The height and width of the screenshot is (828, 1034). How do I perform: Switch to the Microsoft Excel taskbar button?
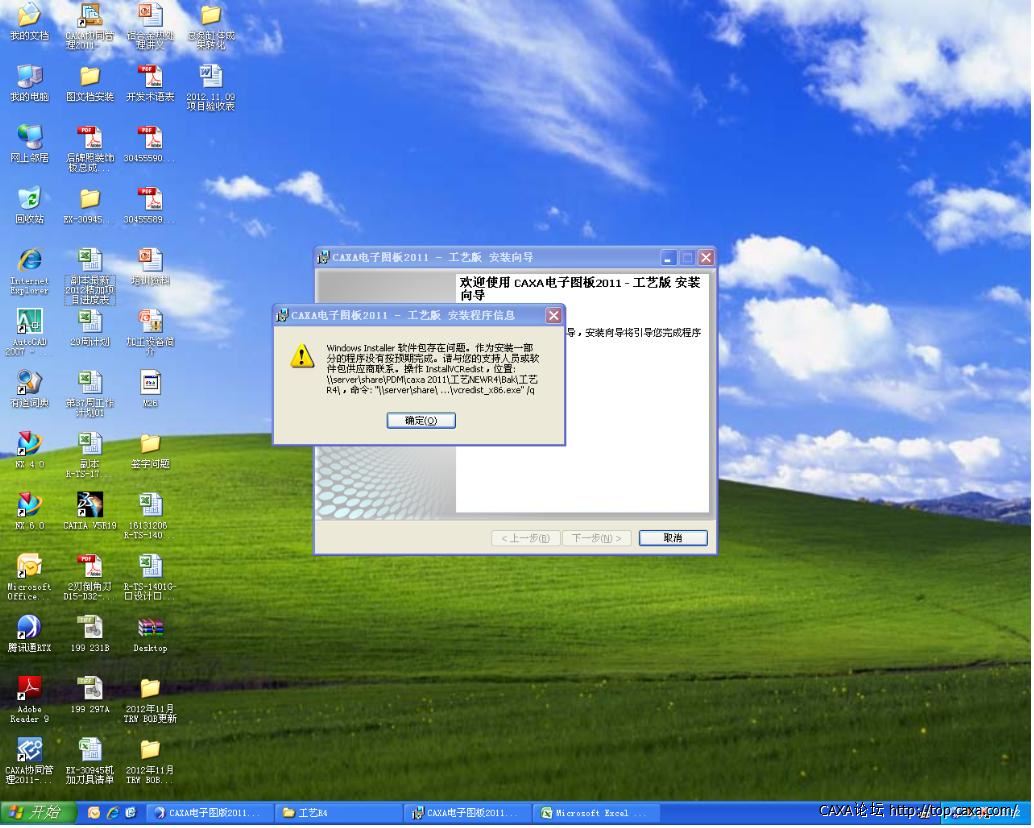pos(597,813)
